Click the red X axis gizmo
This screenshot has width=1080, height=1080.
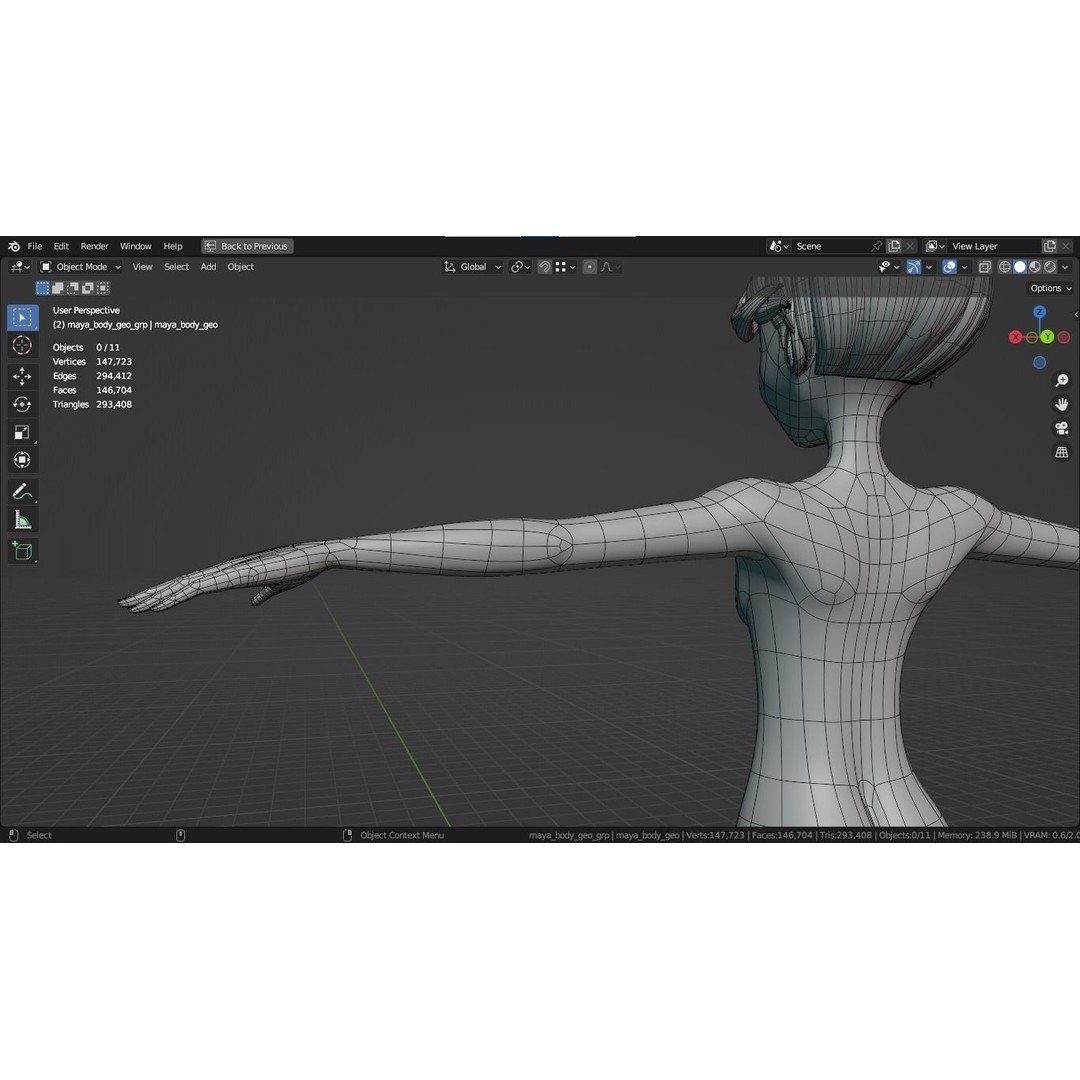pos(1015,337)
